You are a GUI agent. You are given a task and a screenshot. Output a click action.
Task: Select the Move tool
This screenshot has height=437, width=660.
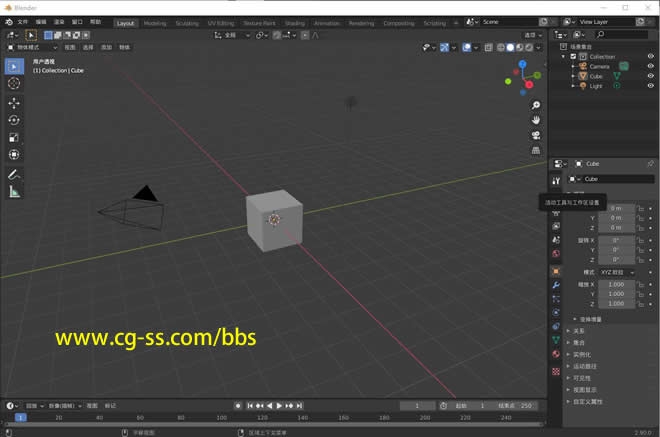coord(14,102)
